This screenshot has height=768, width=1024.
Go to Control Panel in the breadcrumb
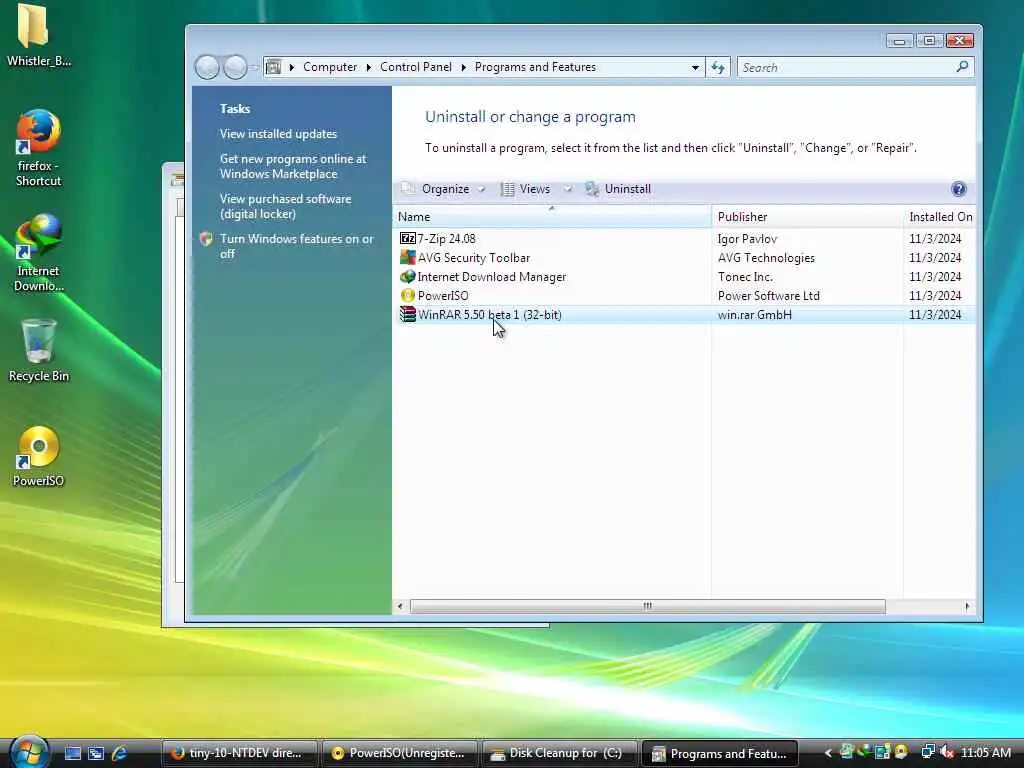coord(415,67)
